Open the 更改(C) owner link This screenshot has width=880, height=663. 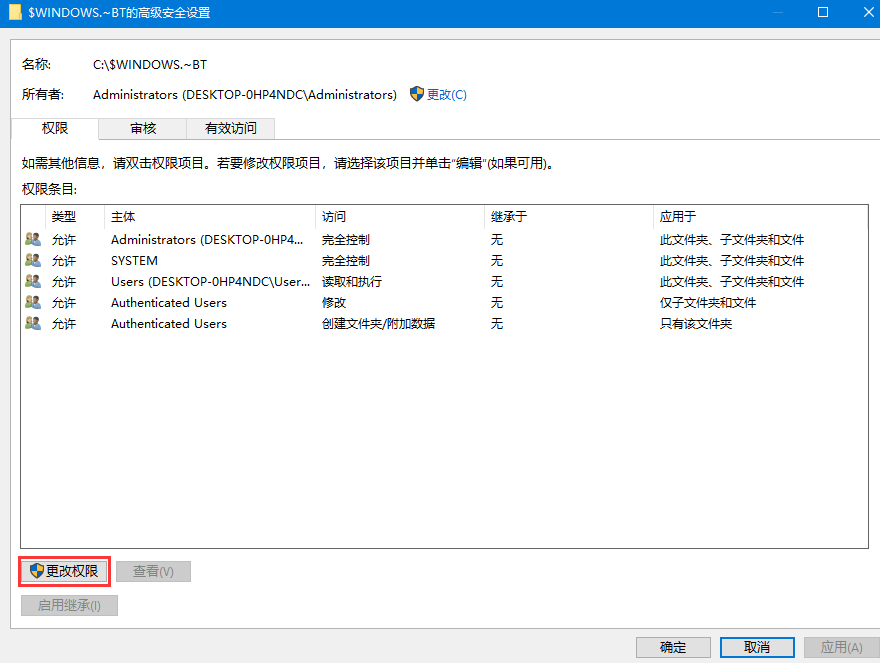(x=446, y=94)
